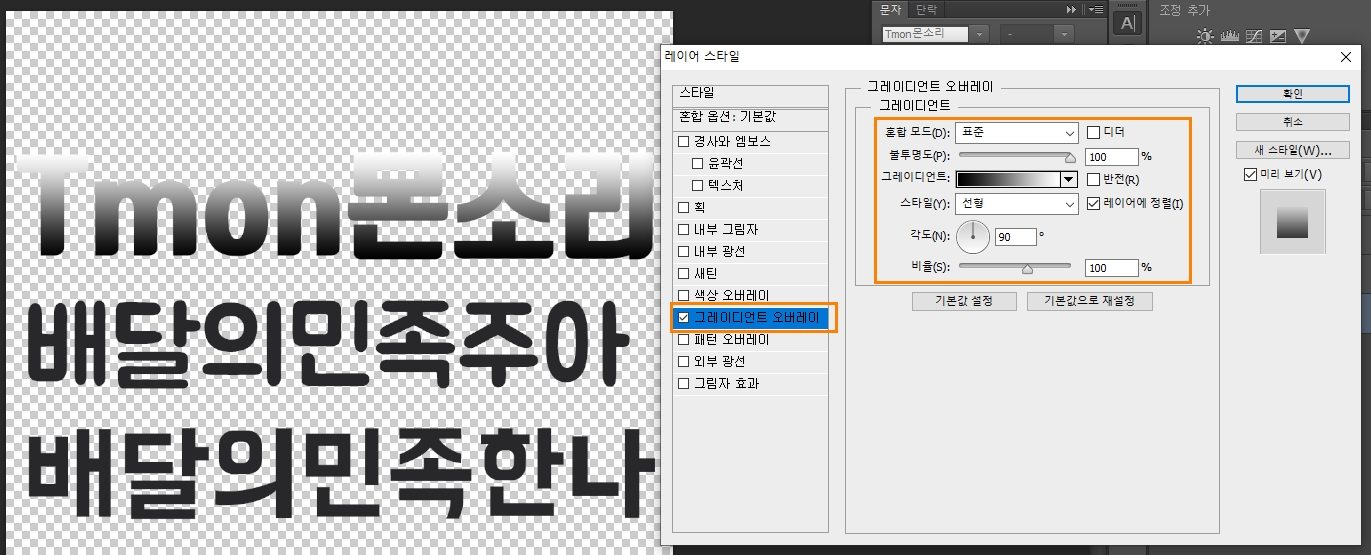Click the Tmon몬소리 gradient text on canvas
This screenshot has height=555, width=1371.
click(x=337, y=208)
